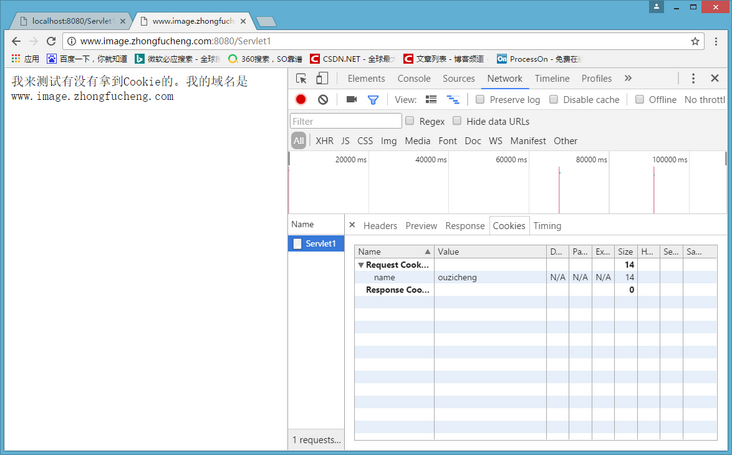Show more DevTools tabs via the chevron
Screen dimensions: 732x455
[628, 78]
